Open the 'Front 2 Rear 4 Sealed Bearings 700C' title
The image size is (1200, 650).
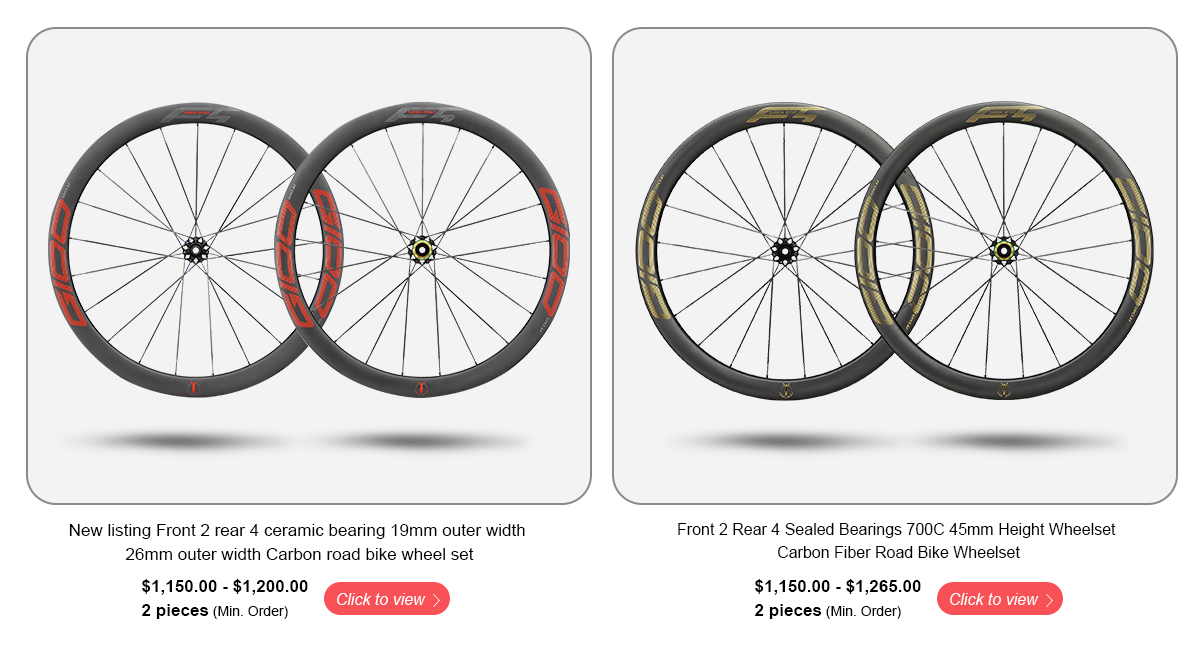pyautogui.click(x=896, y=541)
